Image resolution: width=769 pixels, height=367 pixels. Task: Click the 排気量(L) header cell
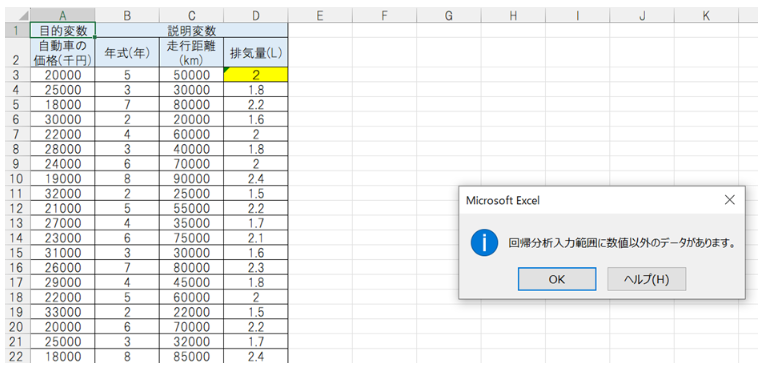256,52
